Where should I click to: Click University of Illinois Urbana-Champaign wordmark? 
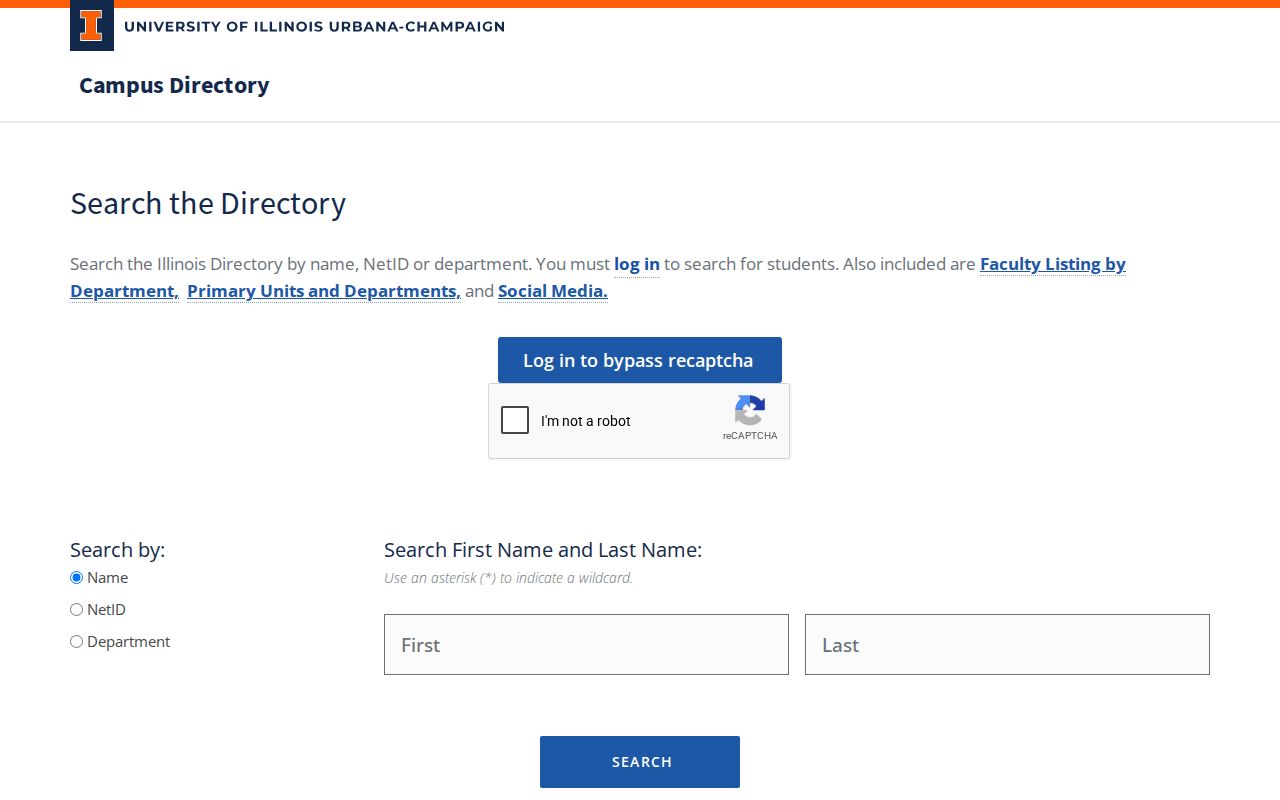coord(315,27)
